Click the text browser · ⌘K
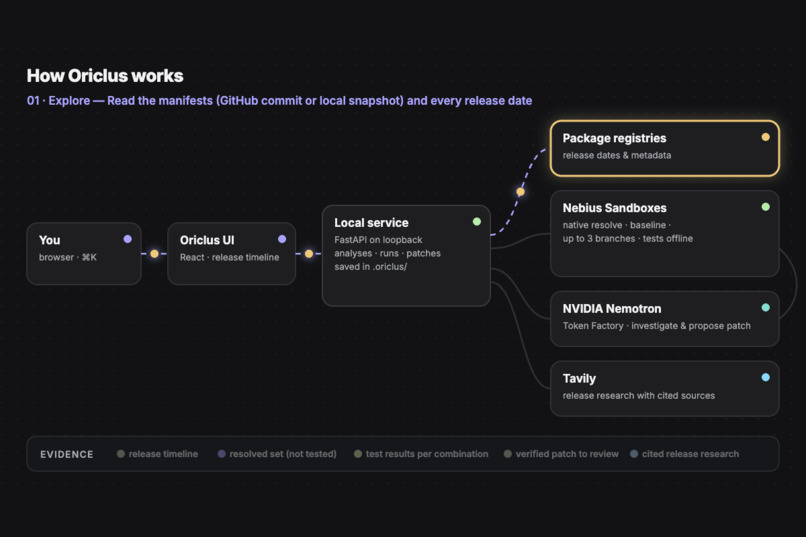806x537 pixels. (x=68, y=257)
